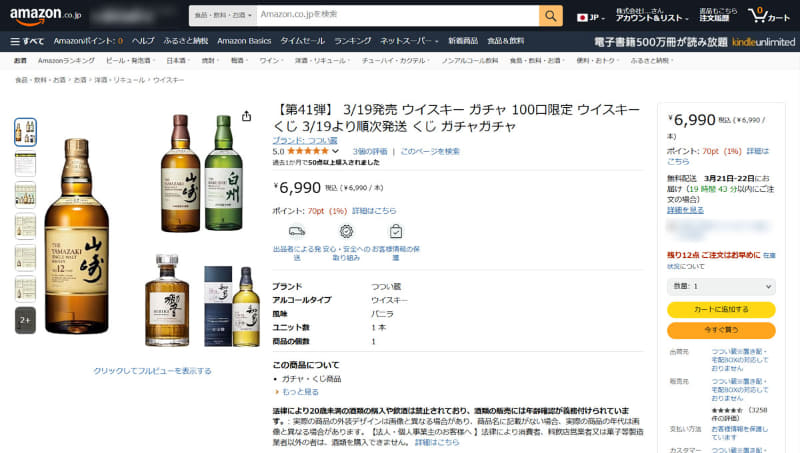The image size is (800, 453).
Task: Select the fourth product thumbnail
Action: (x=25, y=226)
